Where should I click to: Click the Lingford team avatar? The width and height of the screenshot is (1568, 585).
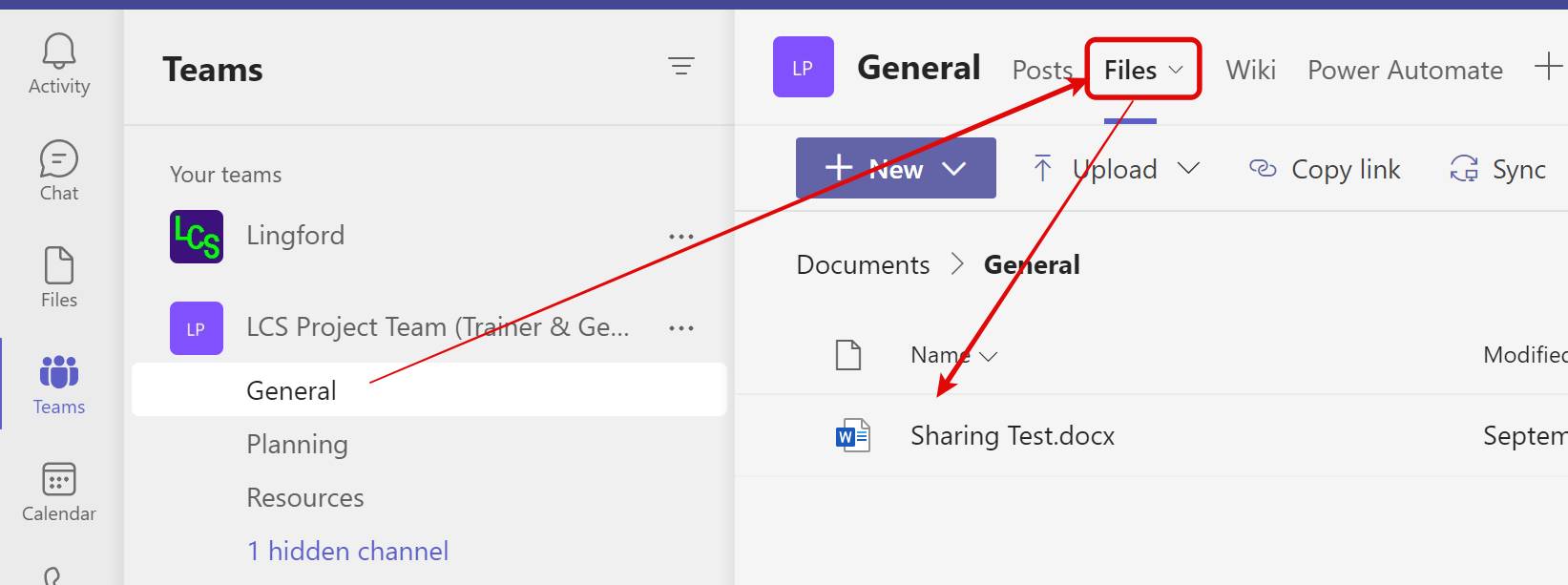coord(197,237)
